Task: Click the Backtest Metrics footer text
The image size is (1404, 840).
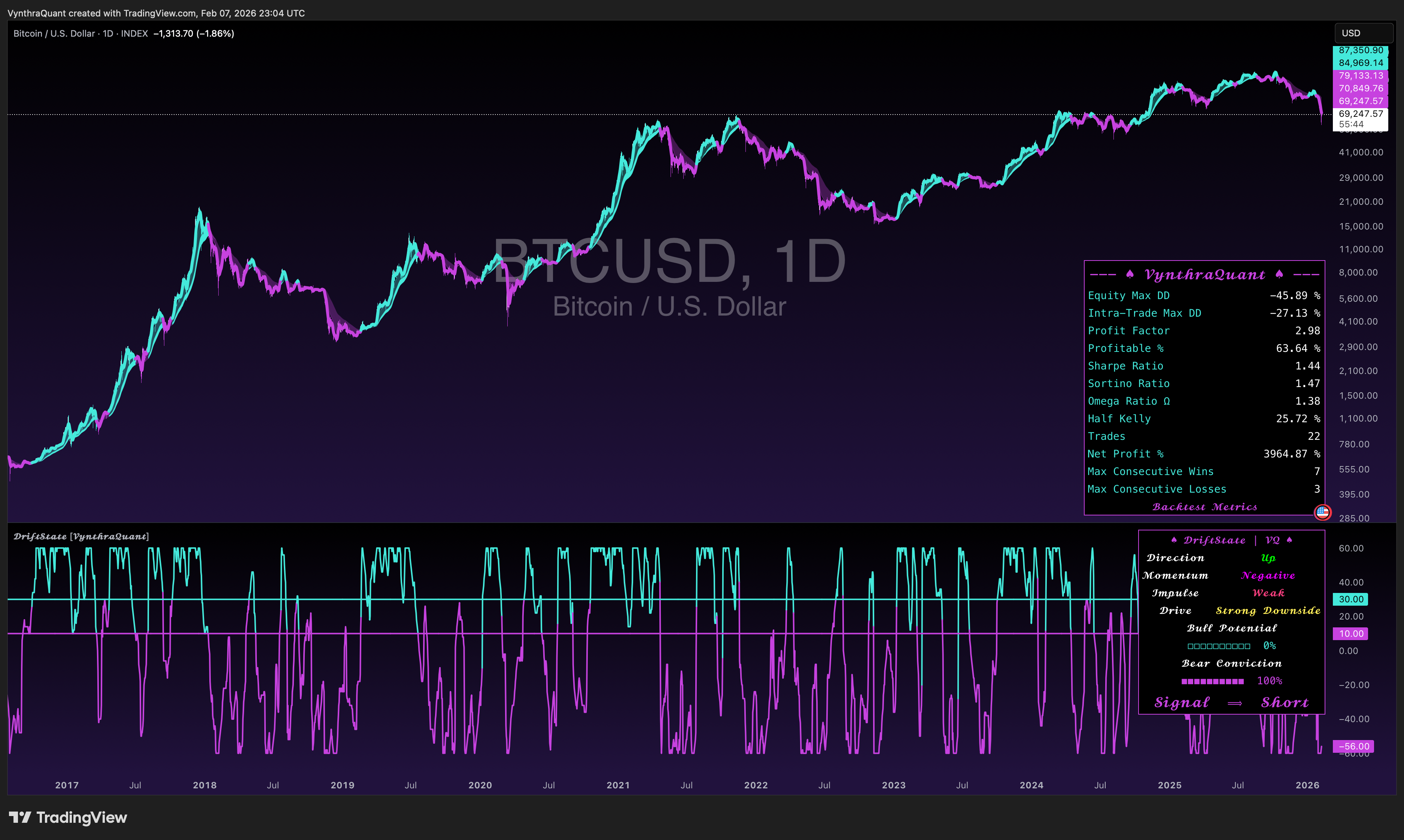Action: (1205, 507)
